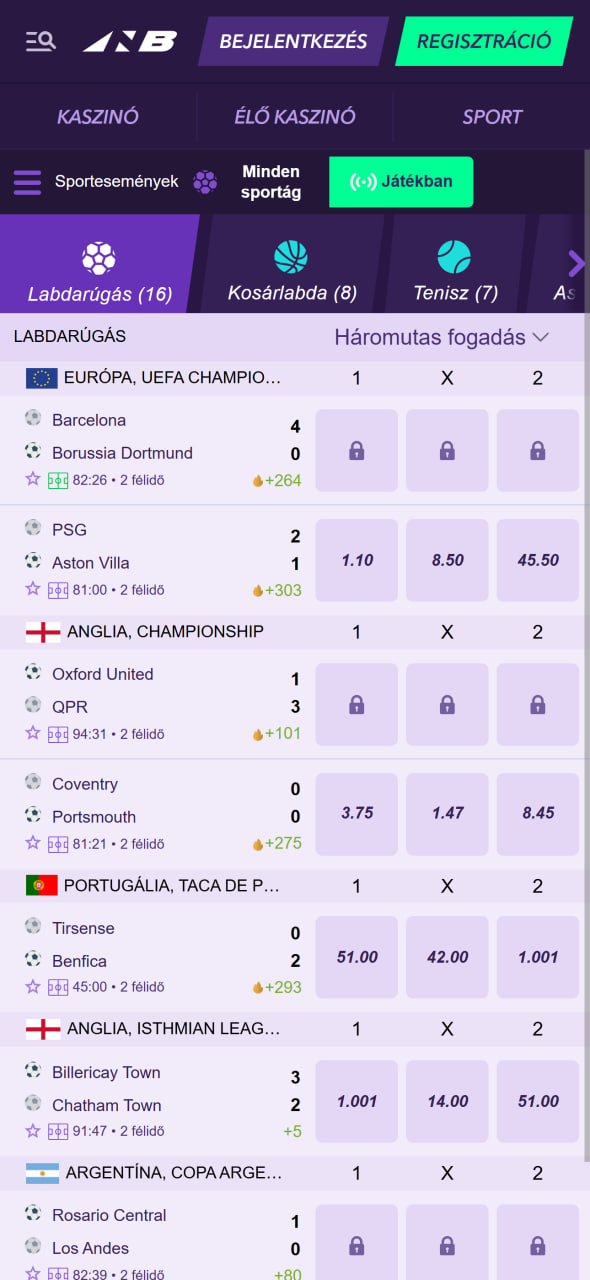This screenshot has height=1280, width=590.
Task: Switch to the ÉLŐ KASZINÓ tab
Action: (x=295, y=117)
